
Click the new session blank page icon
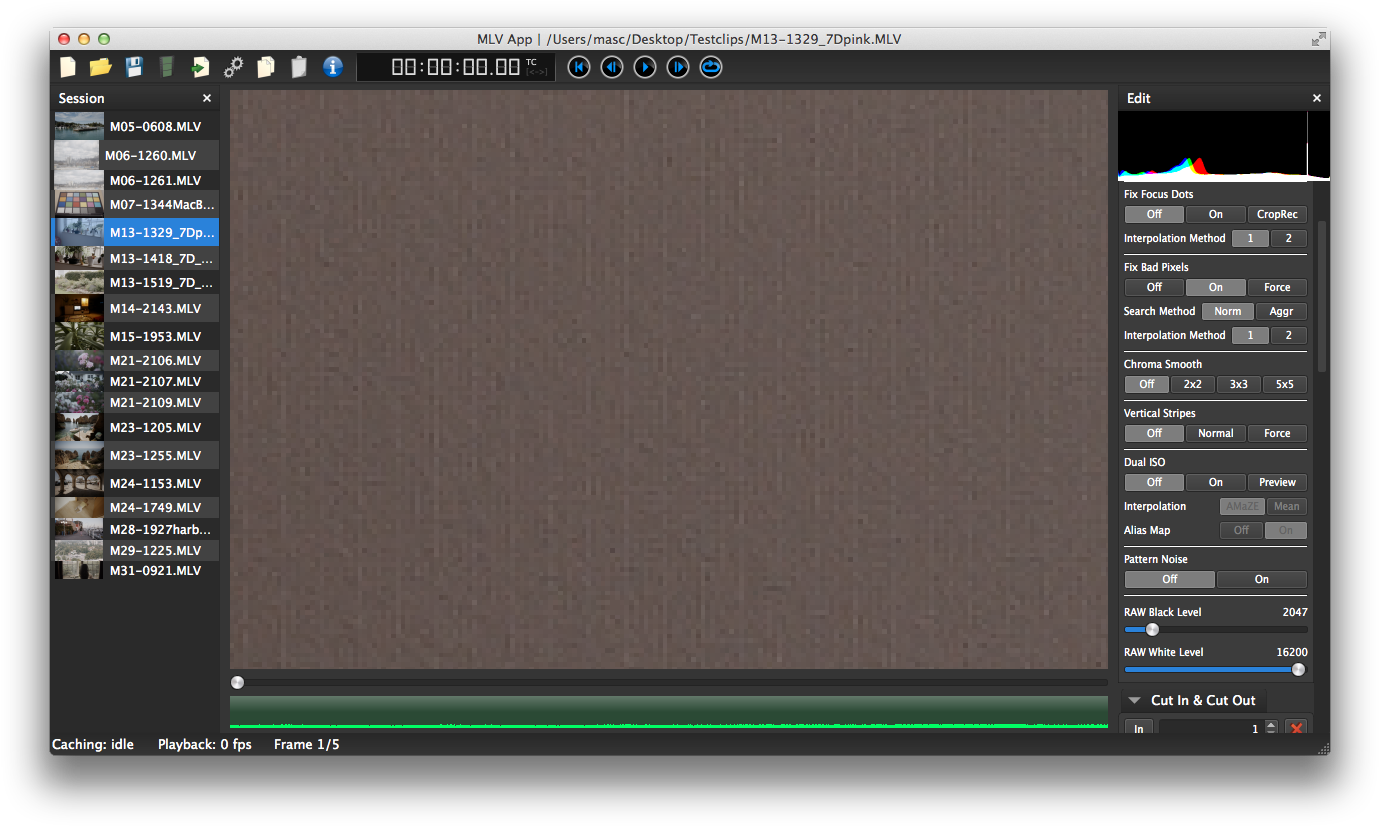(68, 67)
